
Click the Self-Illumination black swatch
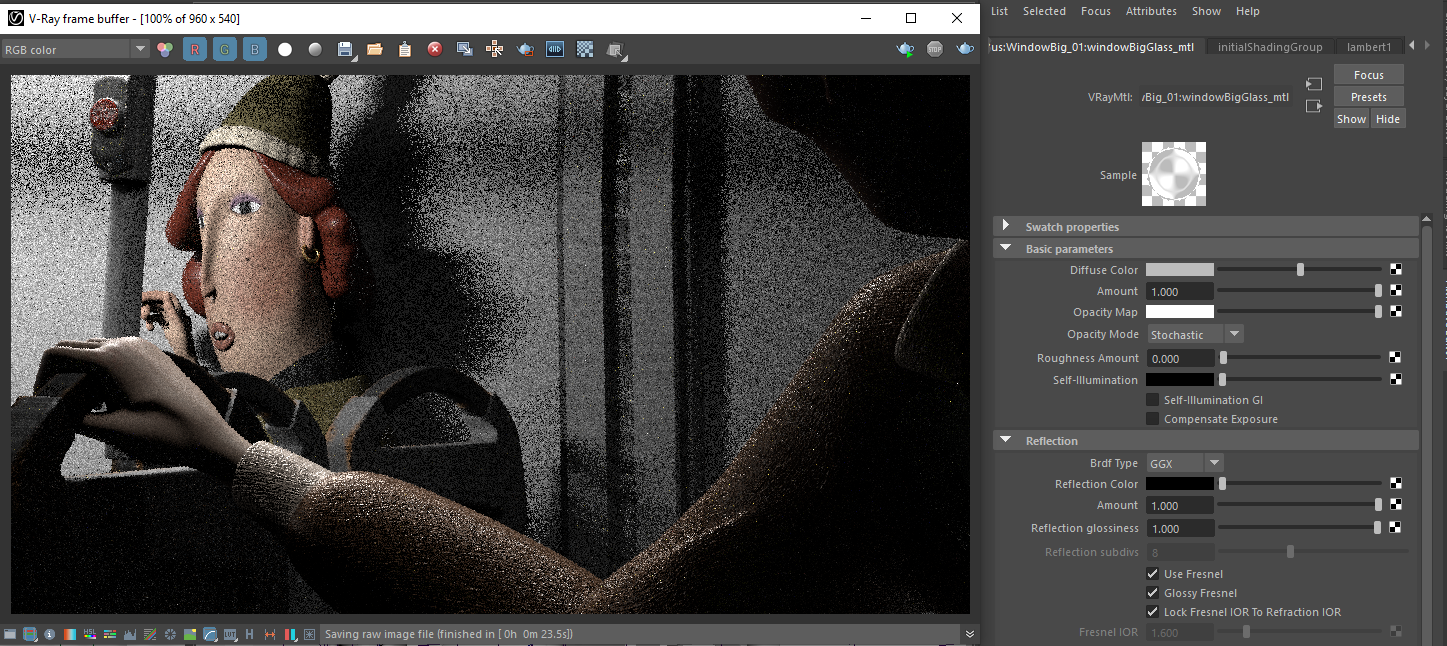tap(1180, 380)
